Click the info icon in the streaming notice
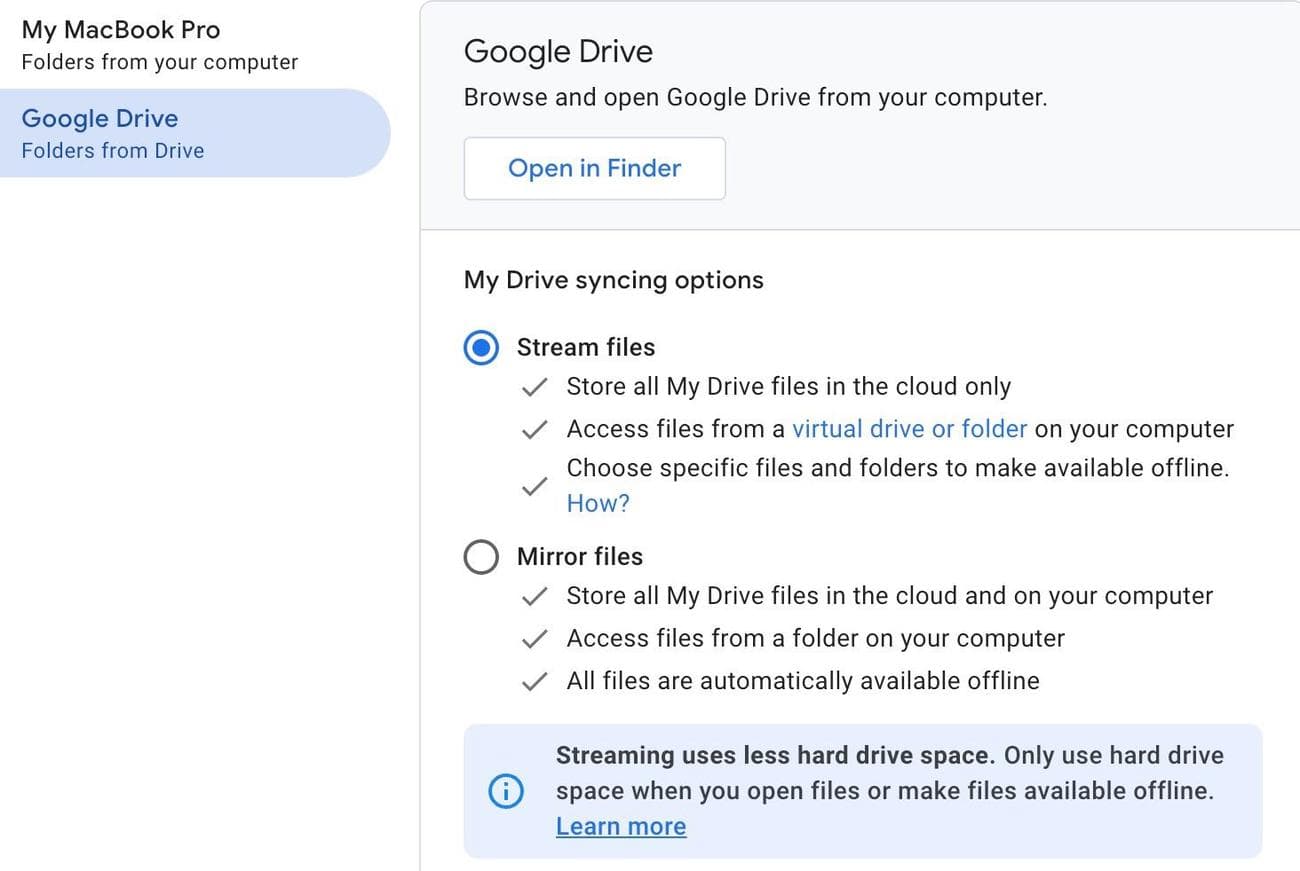Screen dimensions: 1300x871 [506, 791]
